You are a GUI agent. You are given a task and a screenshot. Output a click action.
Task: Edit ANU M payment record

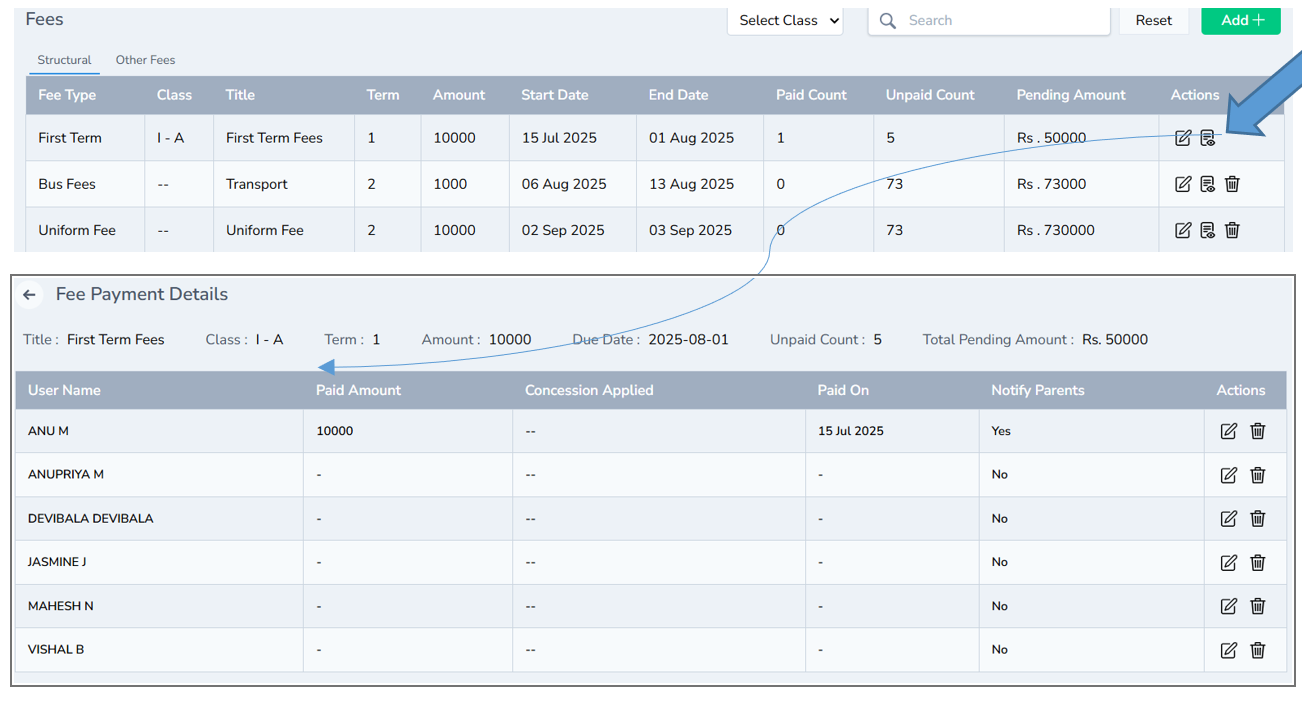(1229, 431)
